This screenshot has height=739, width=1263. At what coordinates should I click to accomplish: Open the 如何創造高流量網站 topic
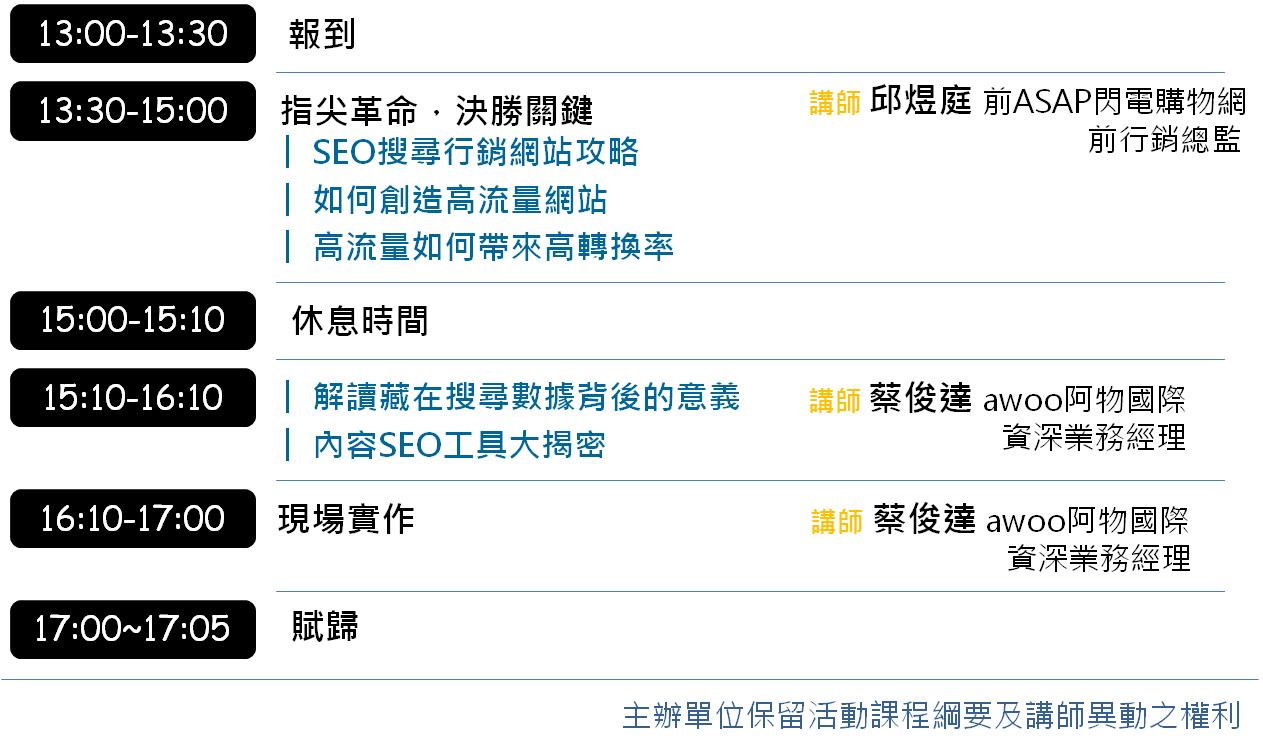460,200
